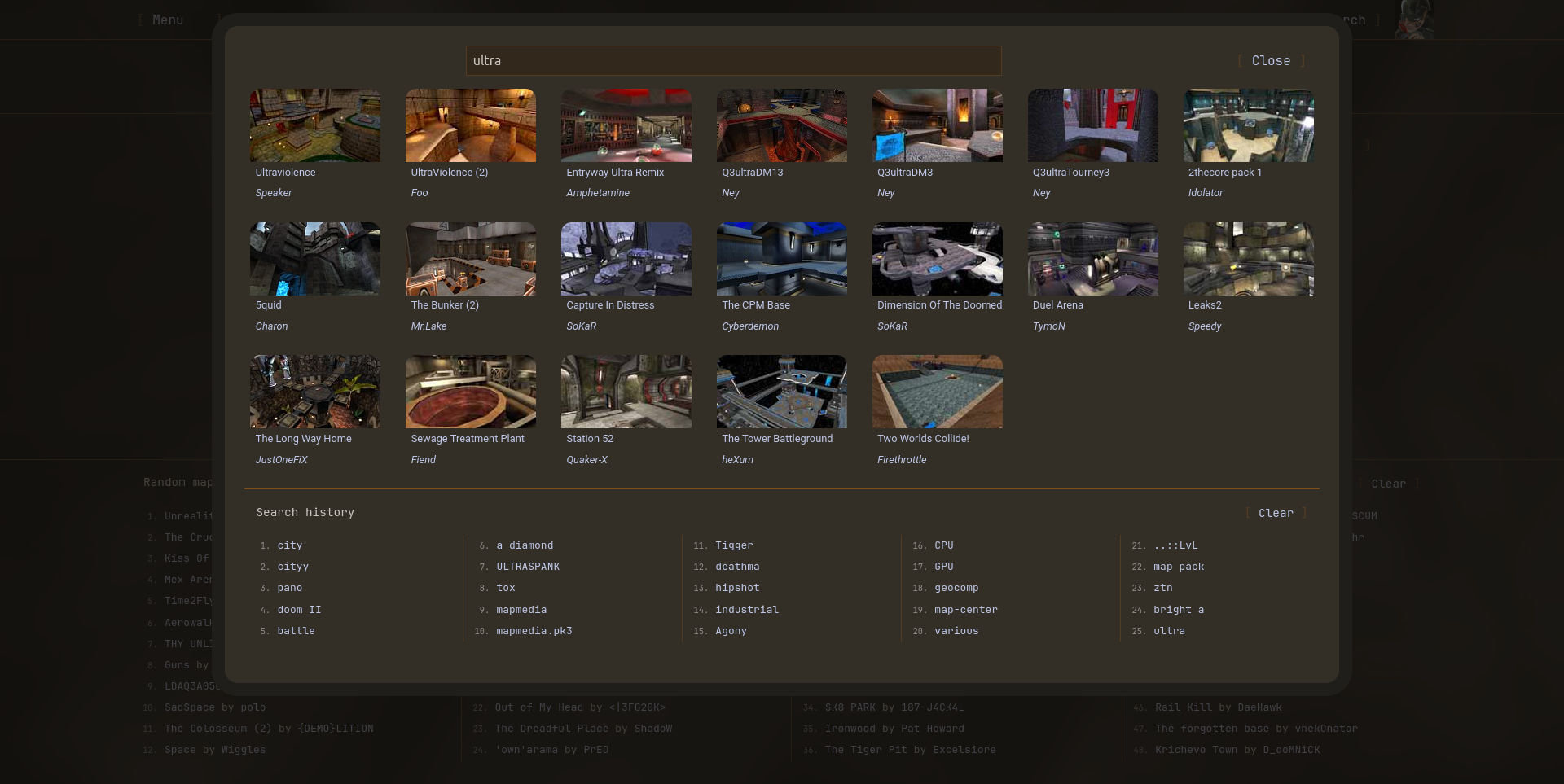The width and height of the screenshot is (1564, 784).
Task: Pick 'hipshot' from search history
Action: pyautogui.click(x=737, y=588)
